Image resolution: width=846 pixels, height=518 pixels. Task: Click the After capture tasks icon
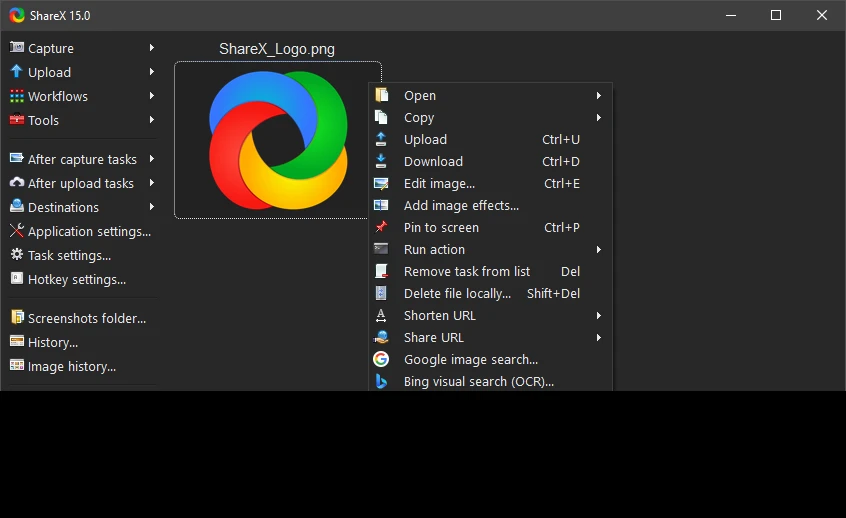click(17, 158)
